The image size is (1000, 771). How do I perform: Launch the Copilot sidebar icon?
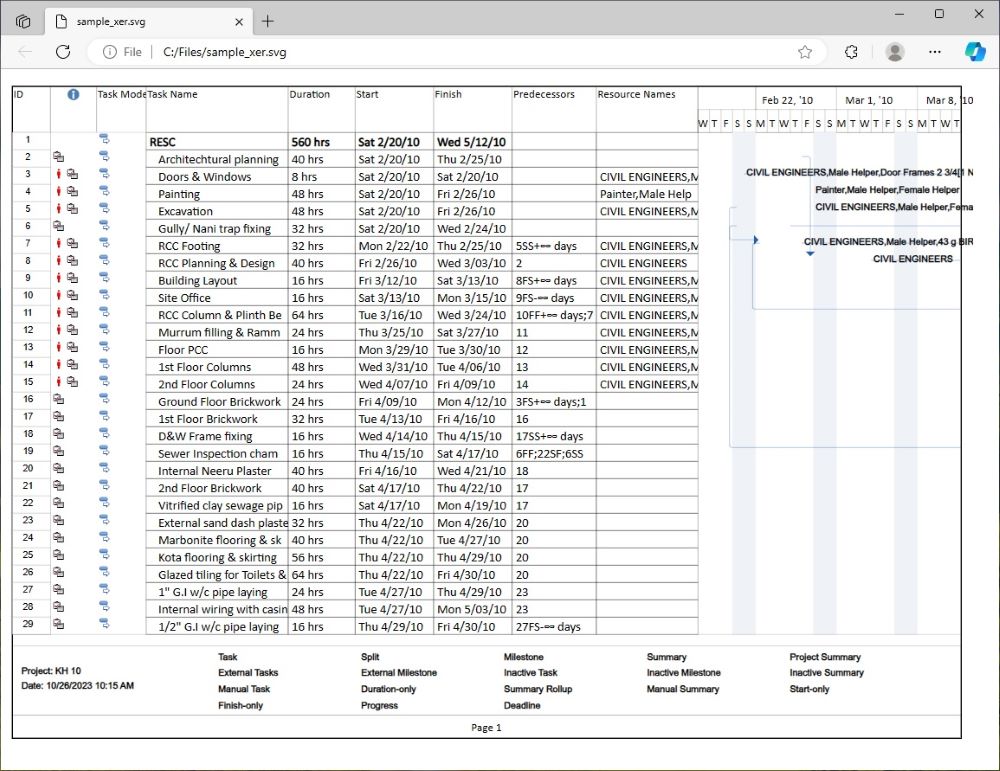coord(975,52)
